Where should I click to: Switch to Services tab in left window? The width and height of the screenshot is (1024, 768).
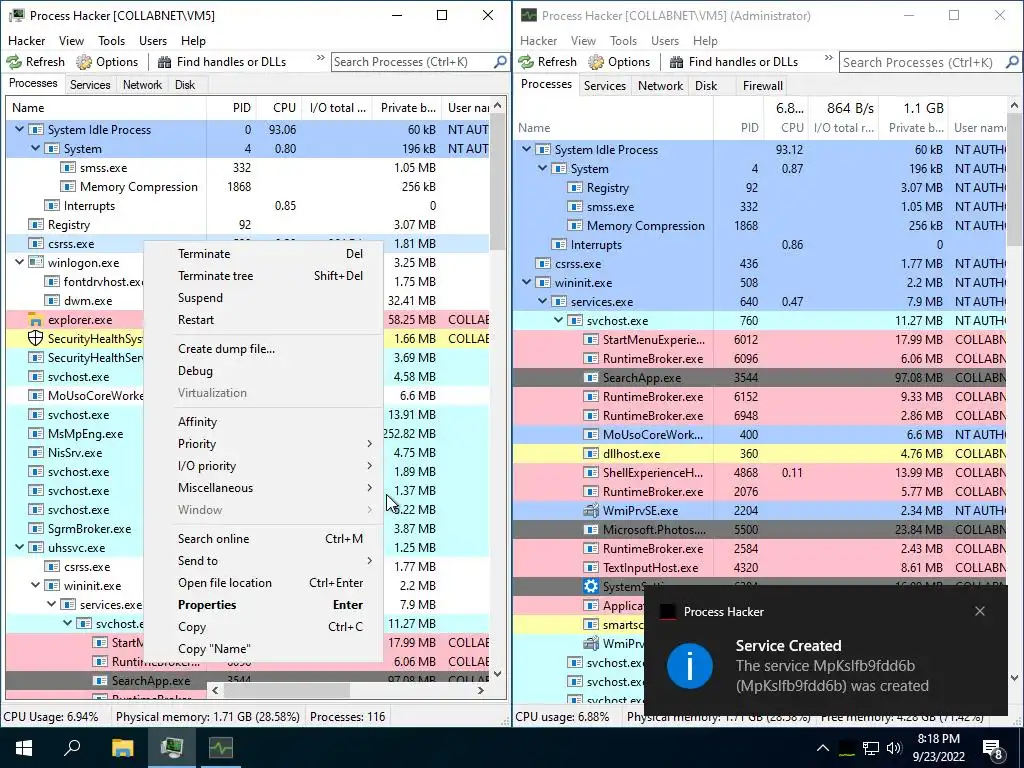click(x=90, y=85)
